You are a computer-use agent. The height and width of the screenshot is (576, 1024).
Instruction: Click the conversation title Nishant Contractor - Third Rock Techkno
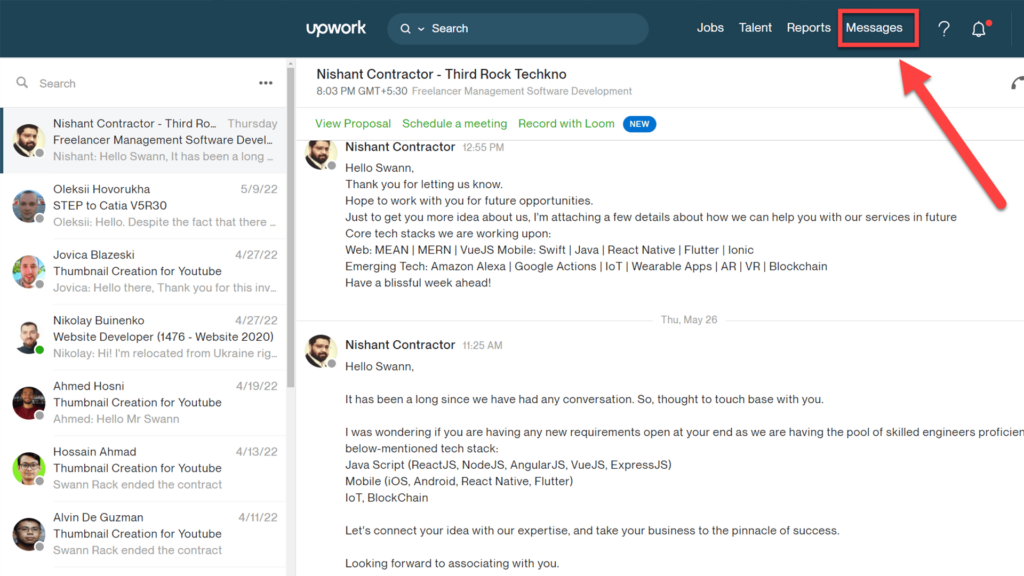point(441,74)
